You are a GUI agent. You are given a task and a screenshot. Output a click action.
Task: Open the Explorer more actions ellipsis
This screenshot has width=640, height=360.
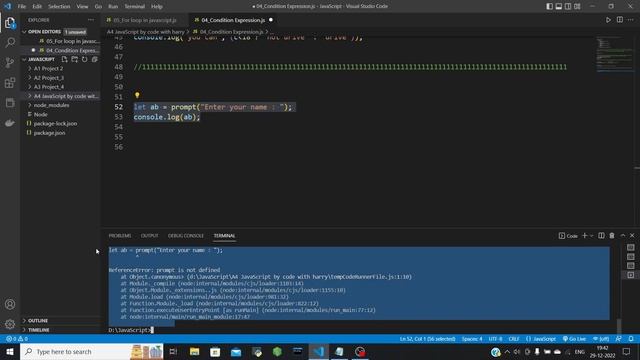click(91, 20)
